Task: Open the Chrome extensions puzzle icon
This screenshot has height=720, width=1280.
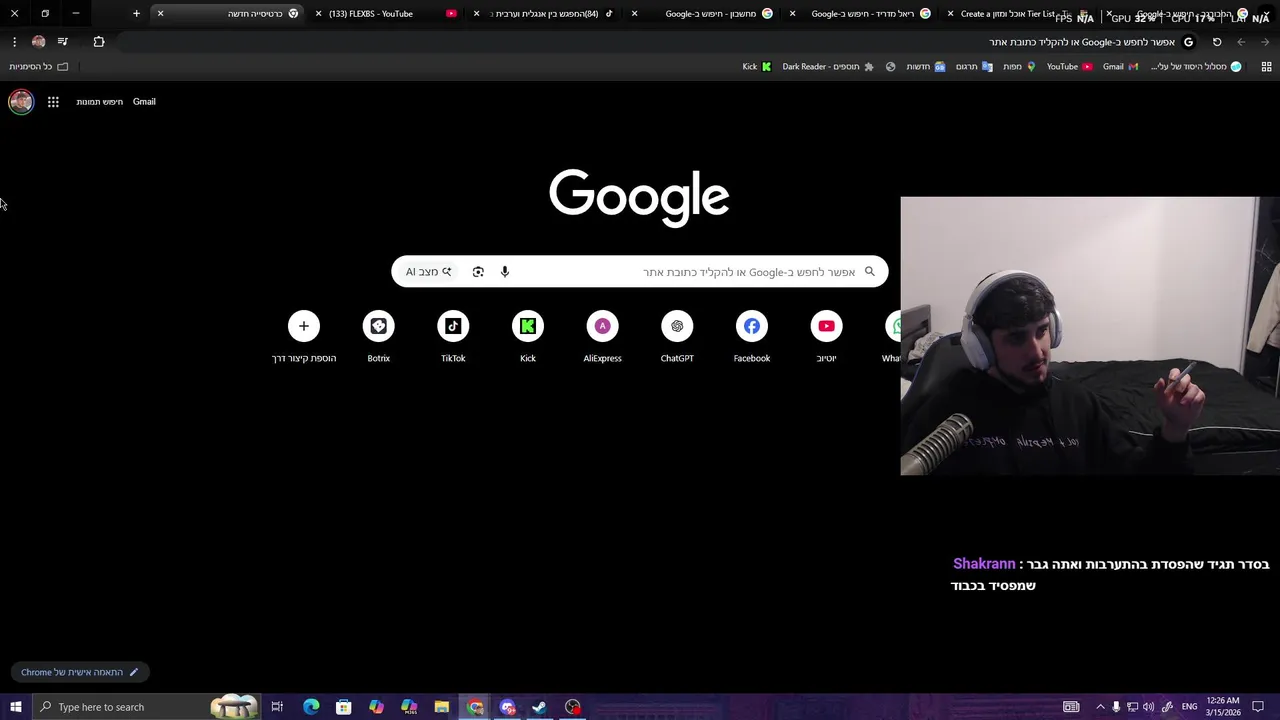Action: coord(98,42)
